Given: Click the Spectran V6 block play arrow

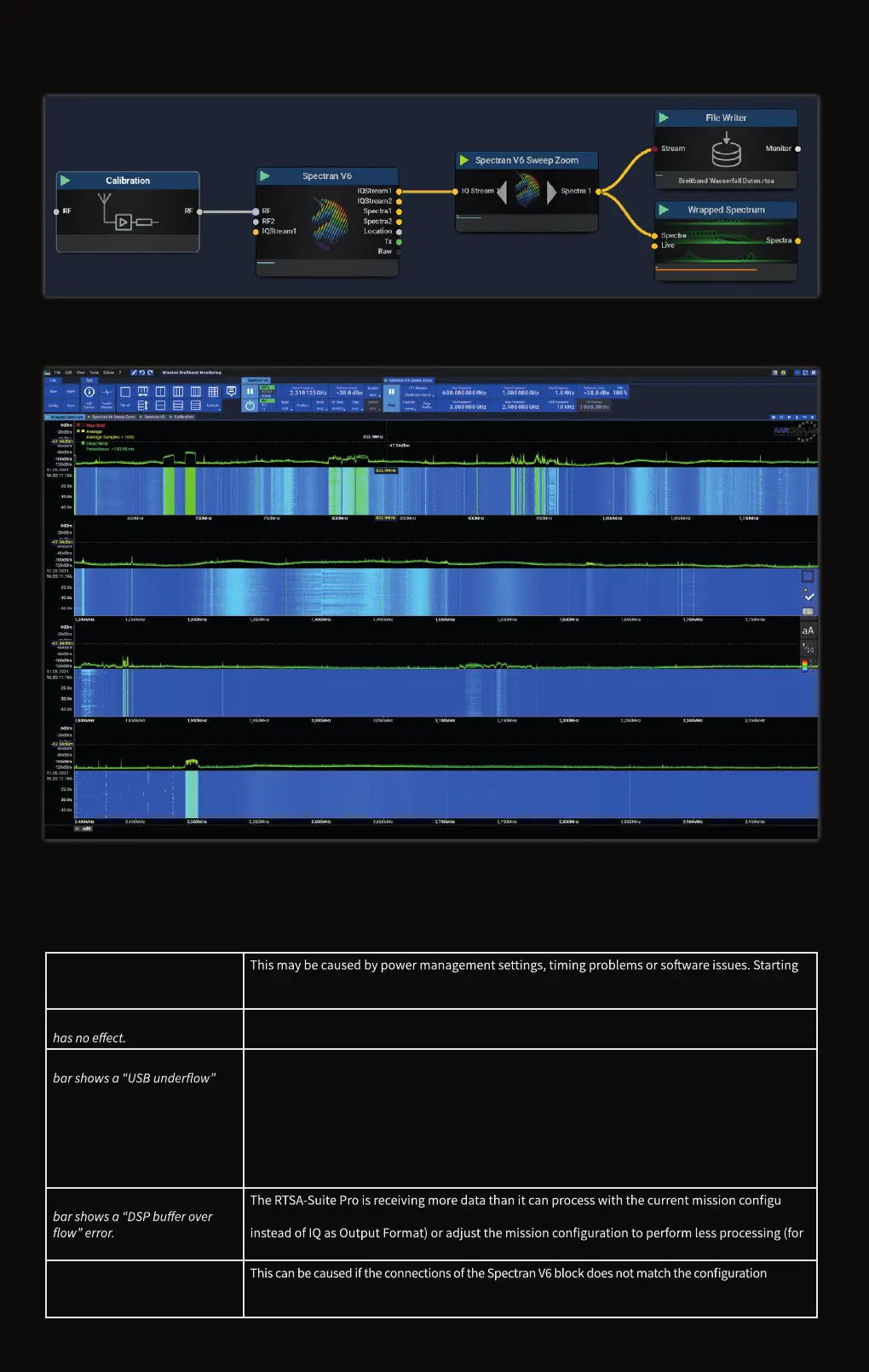Looking at the screenshot, I should click(265, 176).
